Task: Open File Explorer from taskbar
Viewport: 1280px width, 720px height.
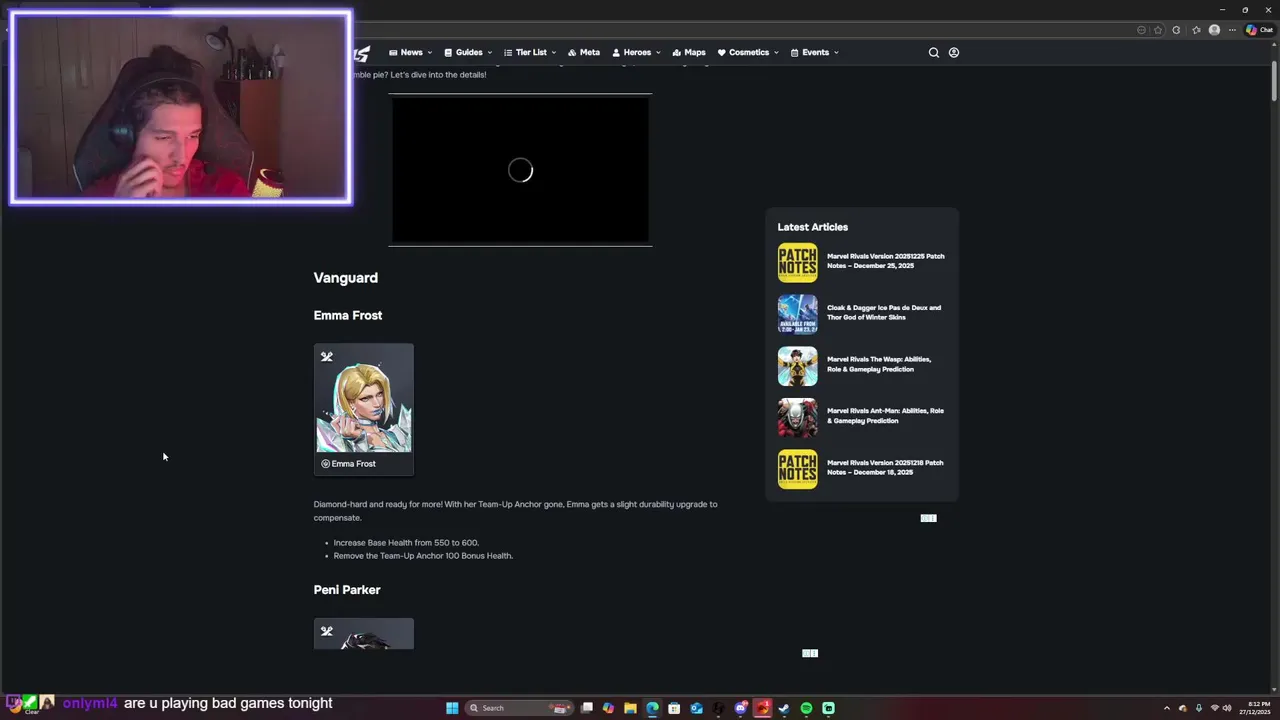Action: 630,708
